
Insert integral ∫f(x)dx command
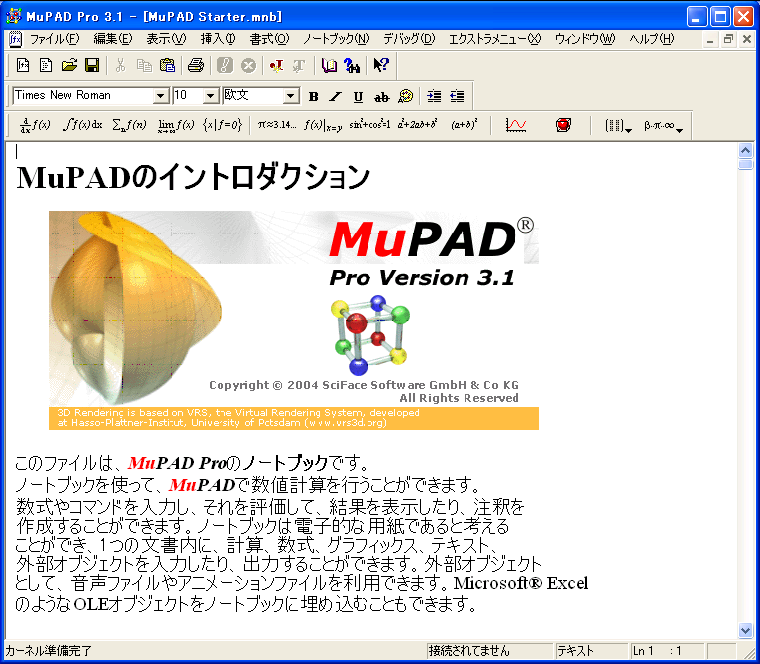pyautogui.click(x=82, y=126)
